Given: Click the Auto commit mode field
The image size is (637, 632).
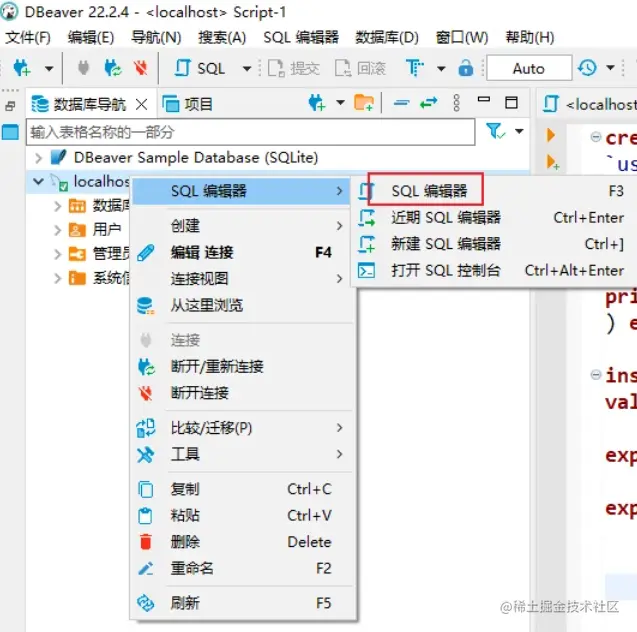Looking at the screenshot, I should click(x=529, y=68).
